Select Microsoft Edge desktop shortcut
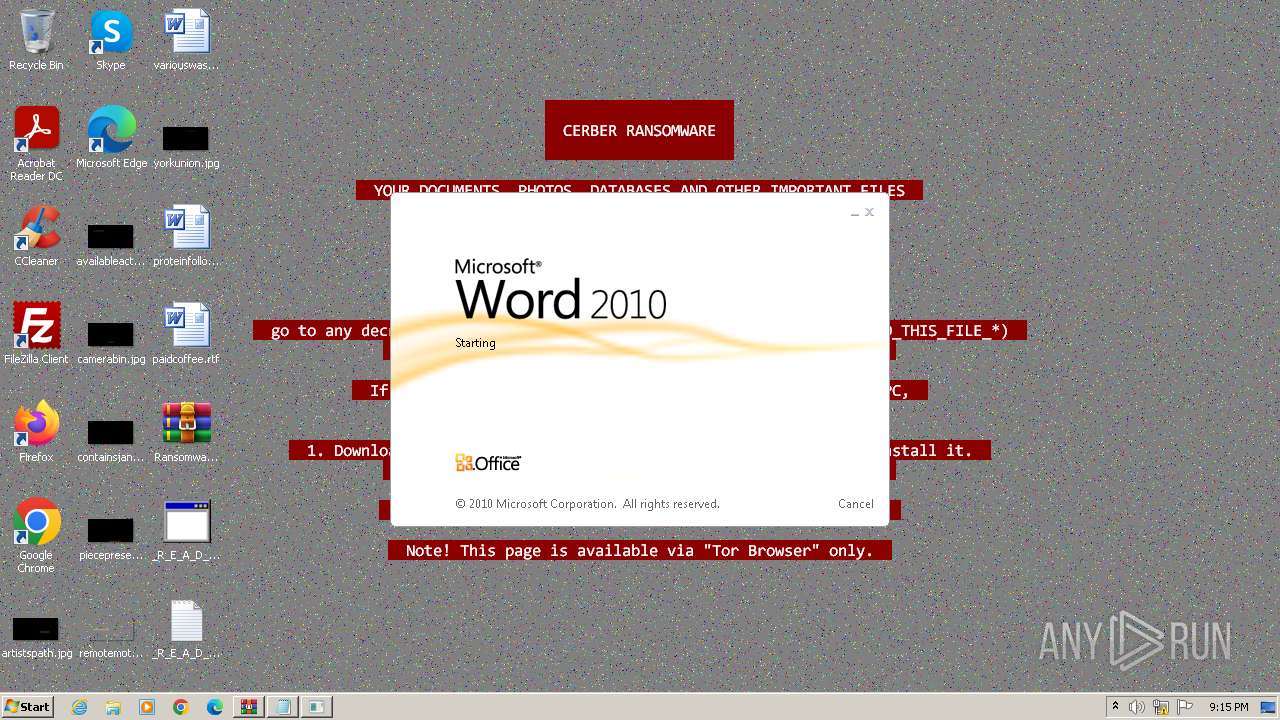The width and height of the screenshot is (1280, 720). [111, 139]
